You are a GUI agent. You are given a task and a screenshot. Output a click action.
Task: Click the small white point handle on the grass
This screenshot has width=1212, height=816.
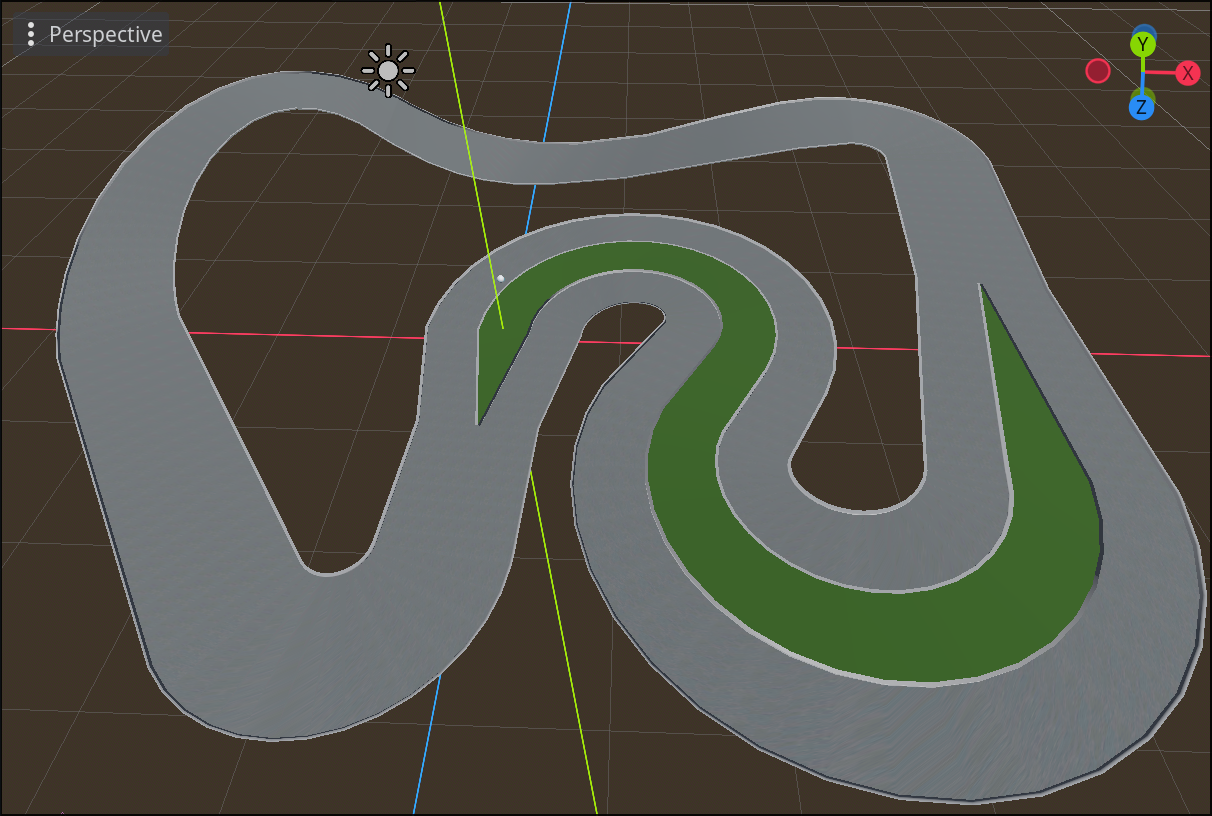pos(501,278)
